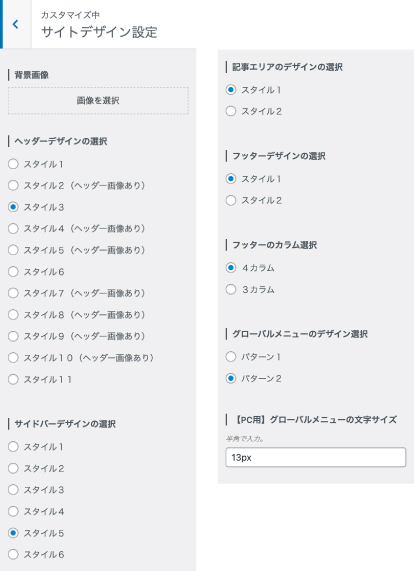Choose header スタイル11 radio button
Screen dimensions: 414x571
point(13,379)
